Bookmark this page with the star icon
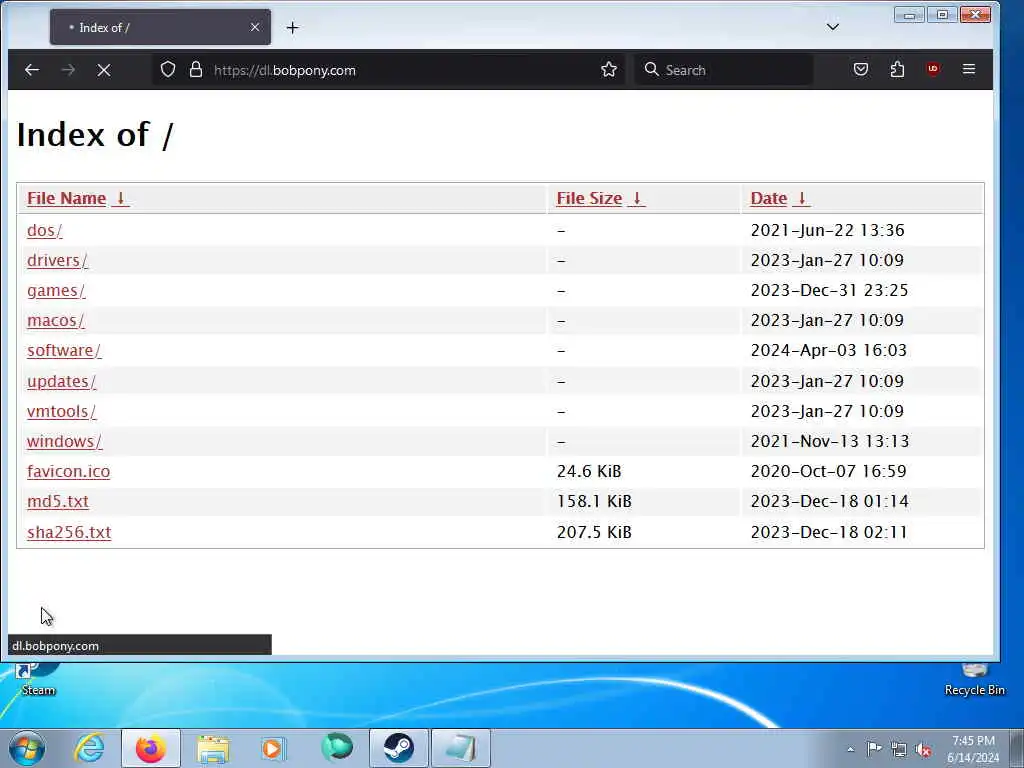The width and height of the screenshot is (1024, 768). [609, 70]
